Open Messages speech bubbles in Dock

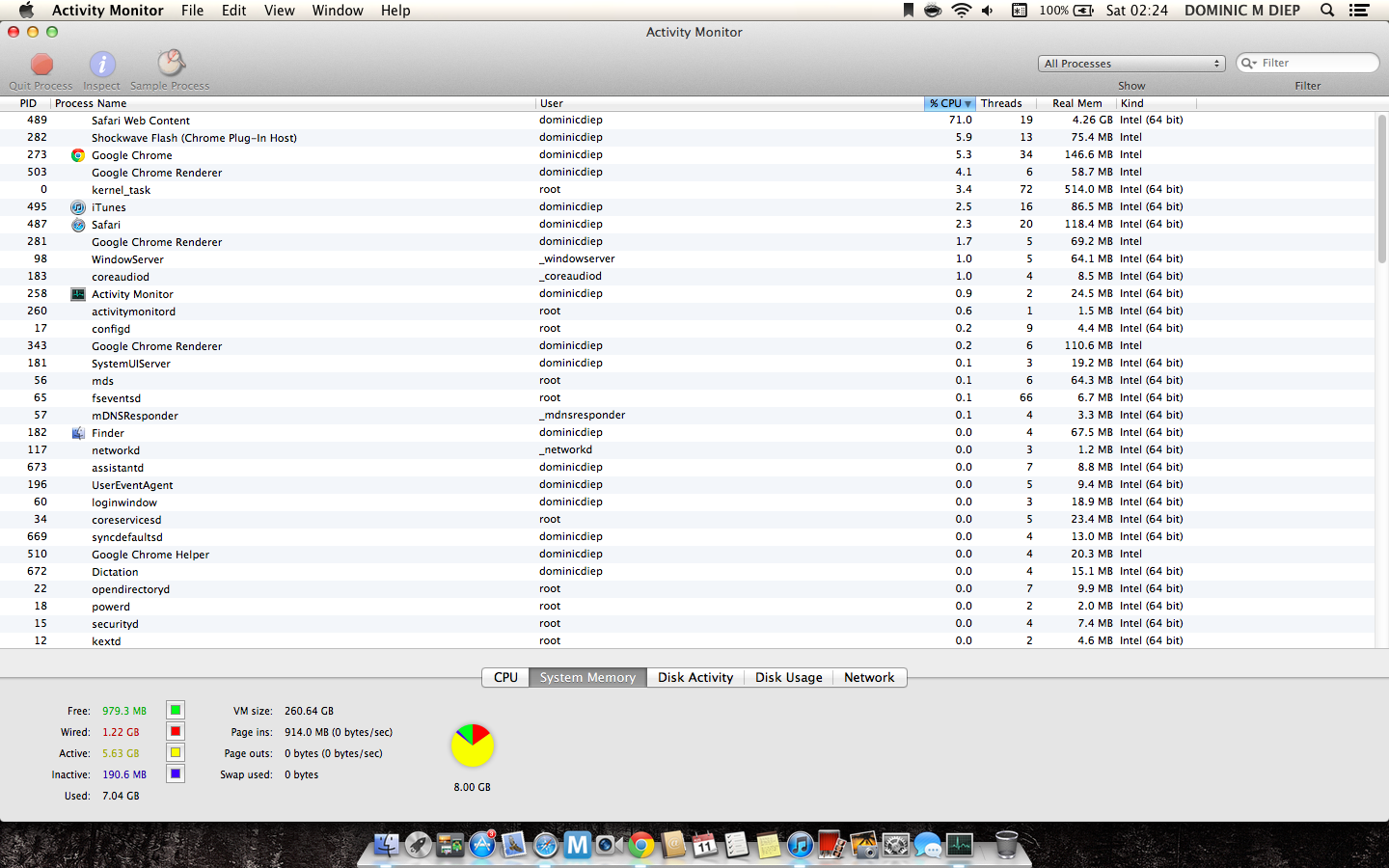click(928, 845)
